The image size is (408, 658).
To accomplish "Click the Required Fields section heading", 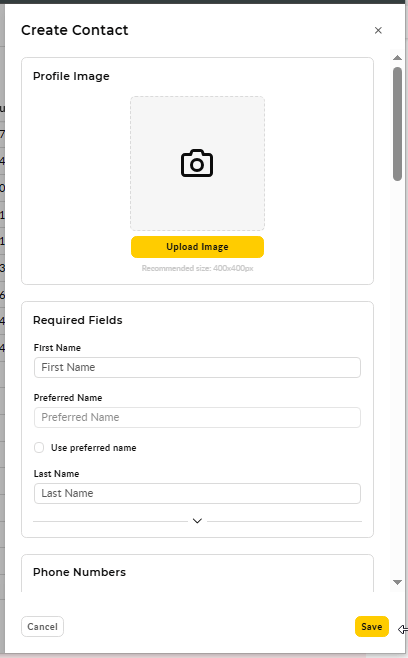I will coord(78,320).
